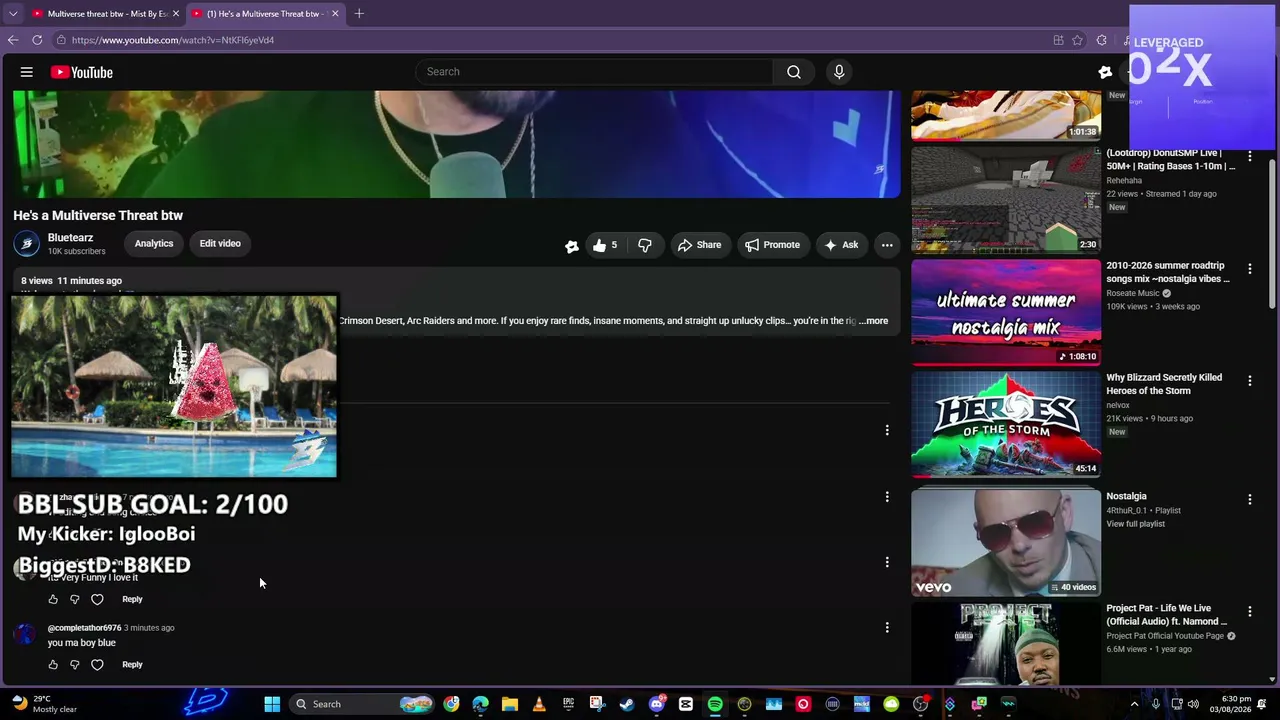Open options for the @completathor6976 comment
The width and height of the screenshot is (1280, 720).
887,628
